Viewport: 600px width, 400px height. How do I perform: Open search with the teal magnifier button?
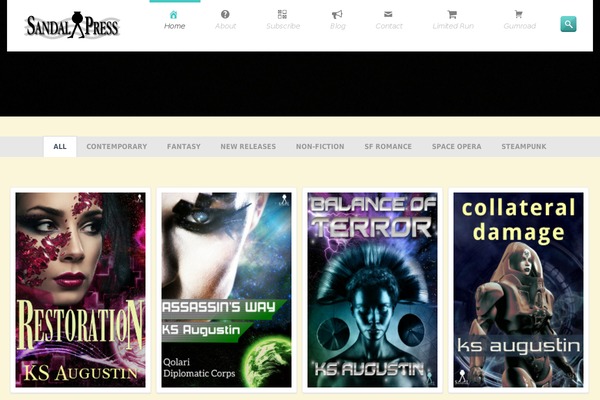click(568, 24)
